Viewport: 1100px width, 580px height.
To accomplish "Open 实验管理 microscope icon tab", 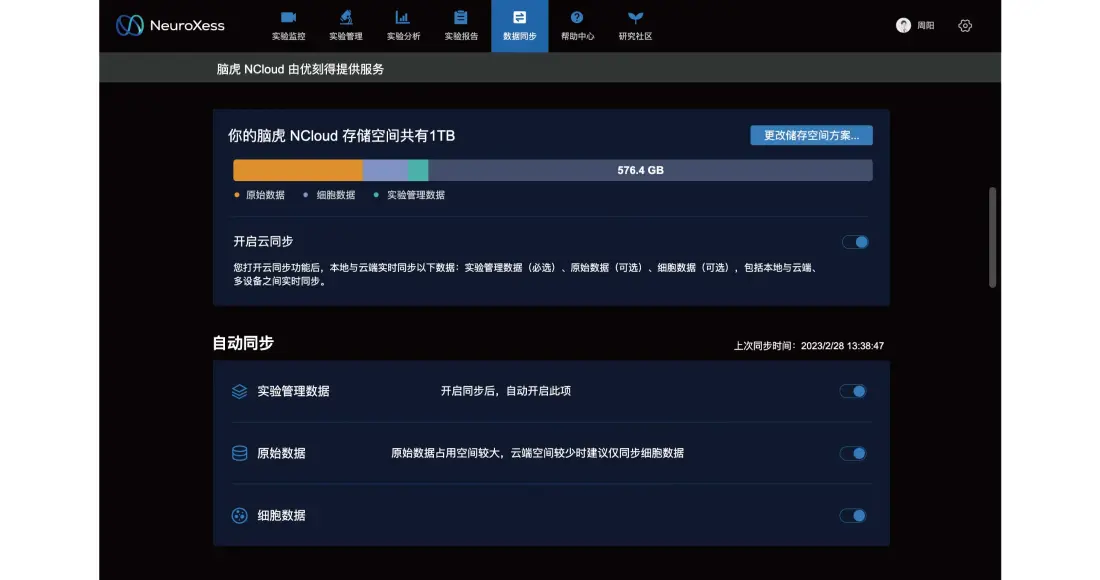I will (346, 26).
